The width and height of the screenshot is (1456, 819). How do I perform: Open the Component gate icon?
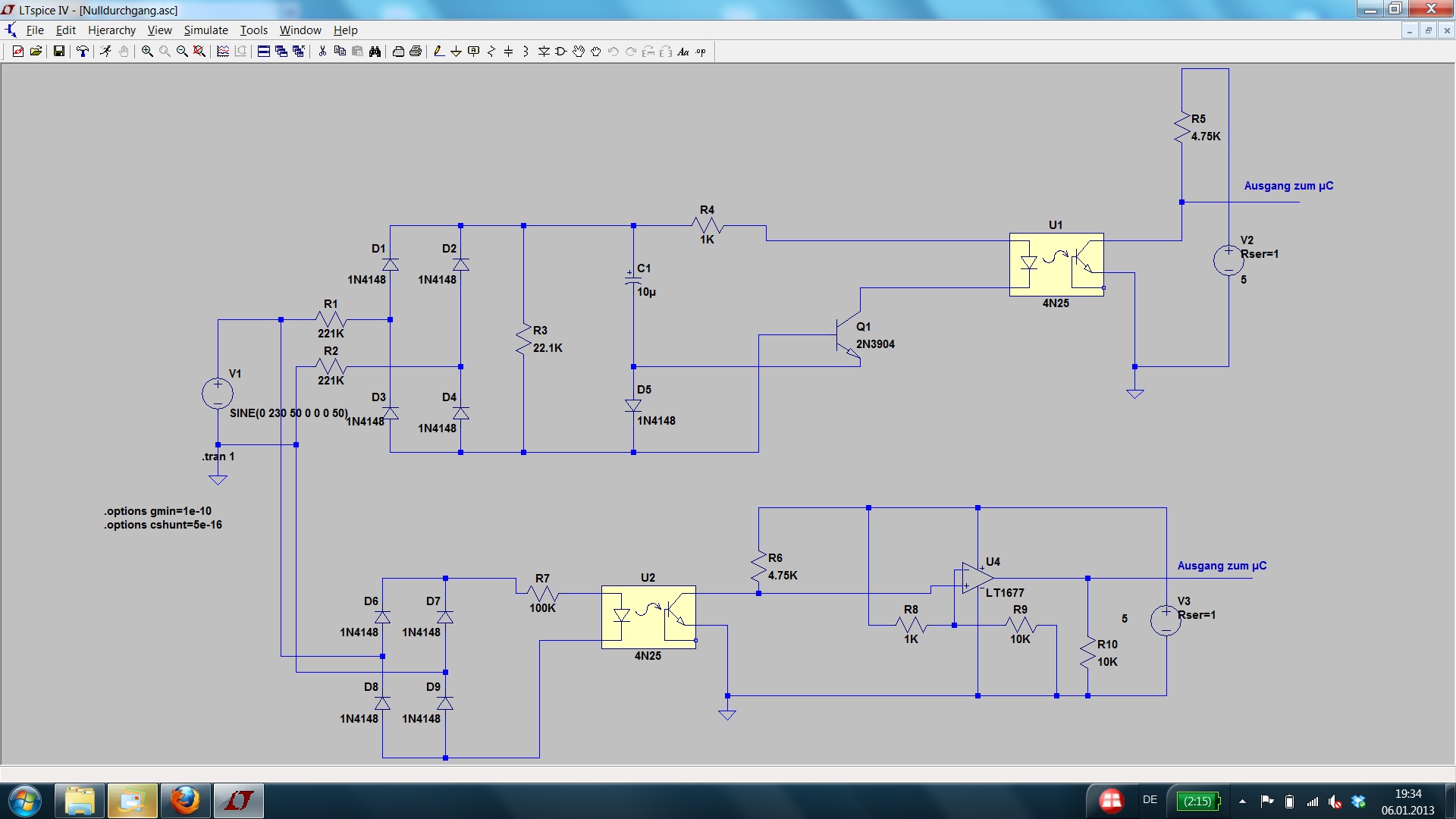561,52
